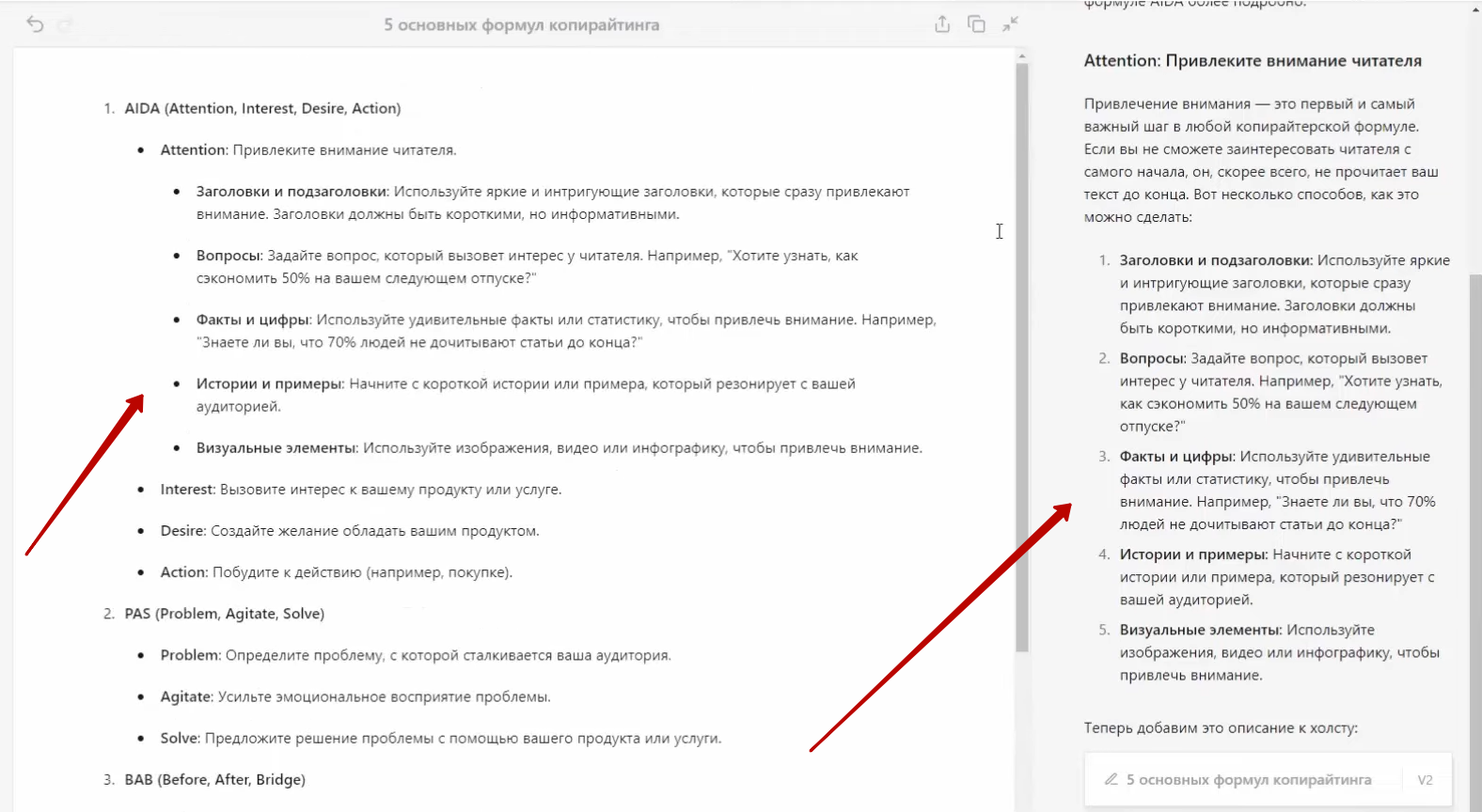Click the 'Solve: Предложите решение проблемы' bullet
Screen dimensions: 1482x812
tap(441, 738)
